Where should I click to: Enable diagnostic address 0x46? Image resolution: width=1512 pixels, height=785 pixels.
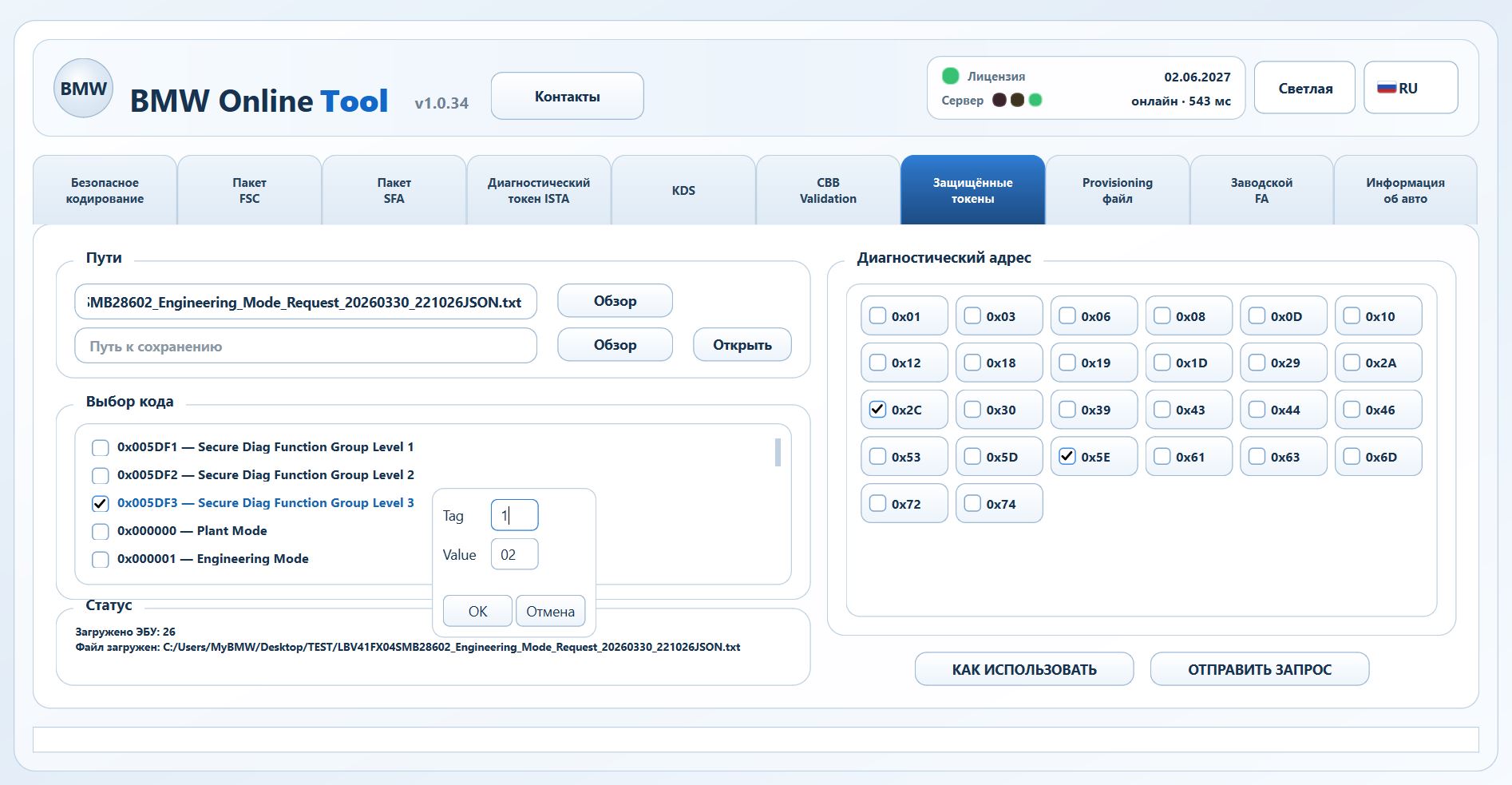click(1352, 409)
